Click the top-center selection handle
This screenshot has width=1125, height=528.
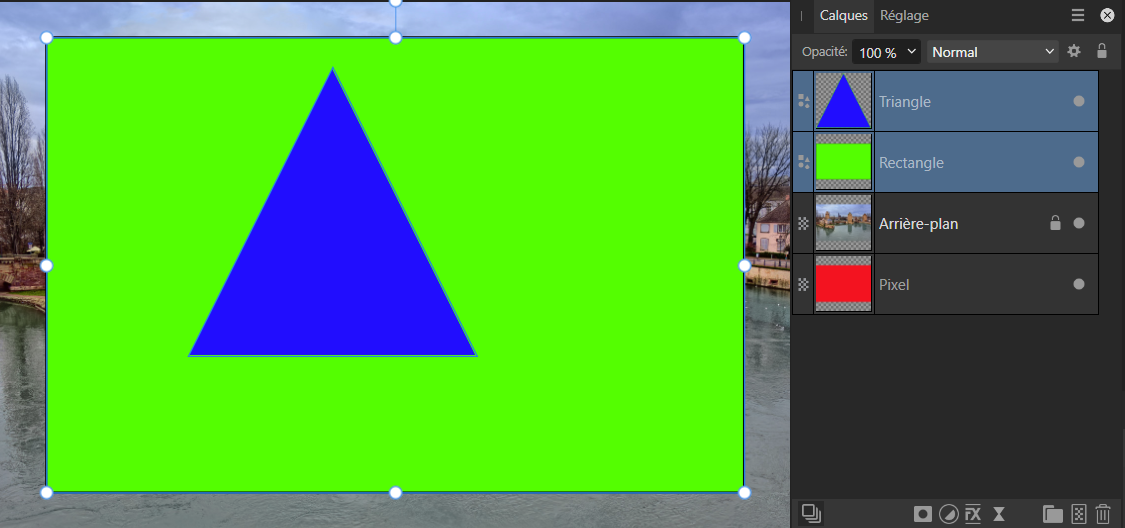point(395,37)
